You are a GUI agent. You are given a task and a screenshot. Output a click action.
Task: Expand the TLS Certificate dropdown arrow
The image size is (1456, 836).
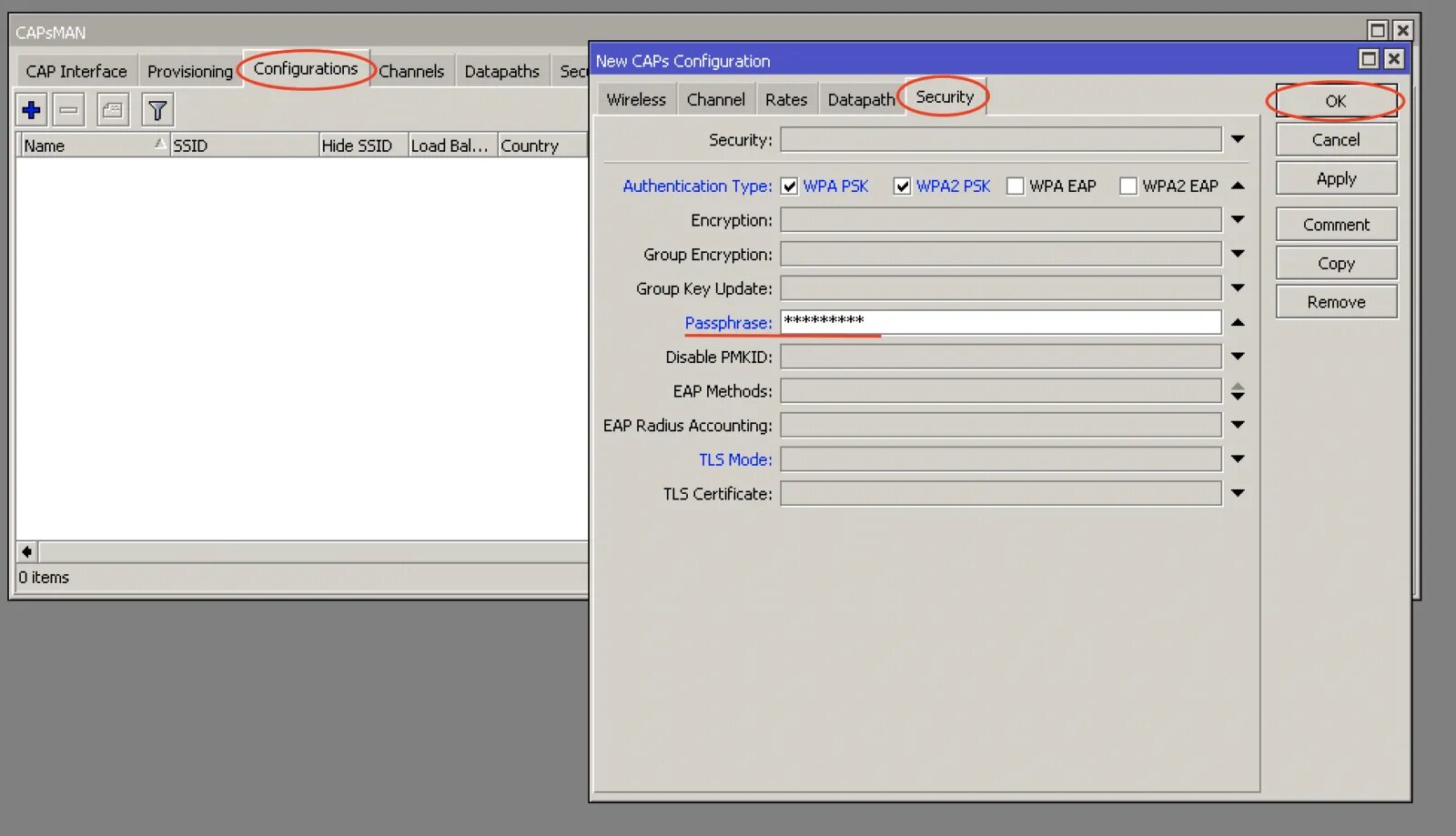tap(1238, 493)
